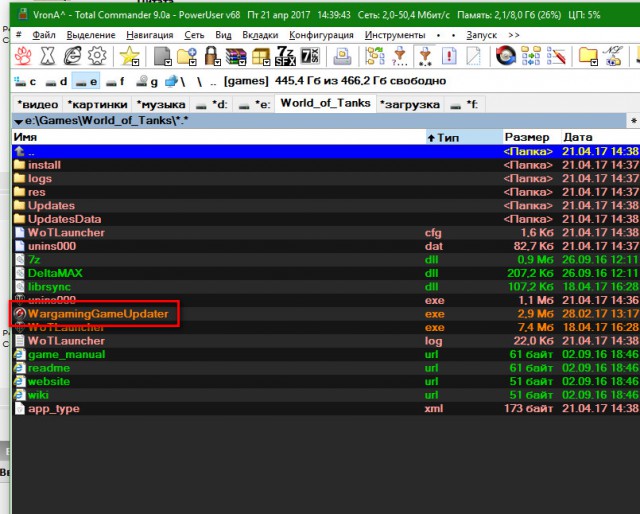
Task: Expand the path history arrow before e:\Games
Action: pyautogui.click(x=18, y=121)
